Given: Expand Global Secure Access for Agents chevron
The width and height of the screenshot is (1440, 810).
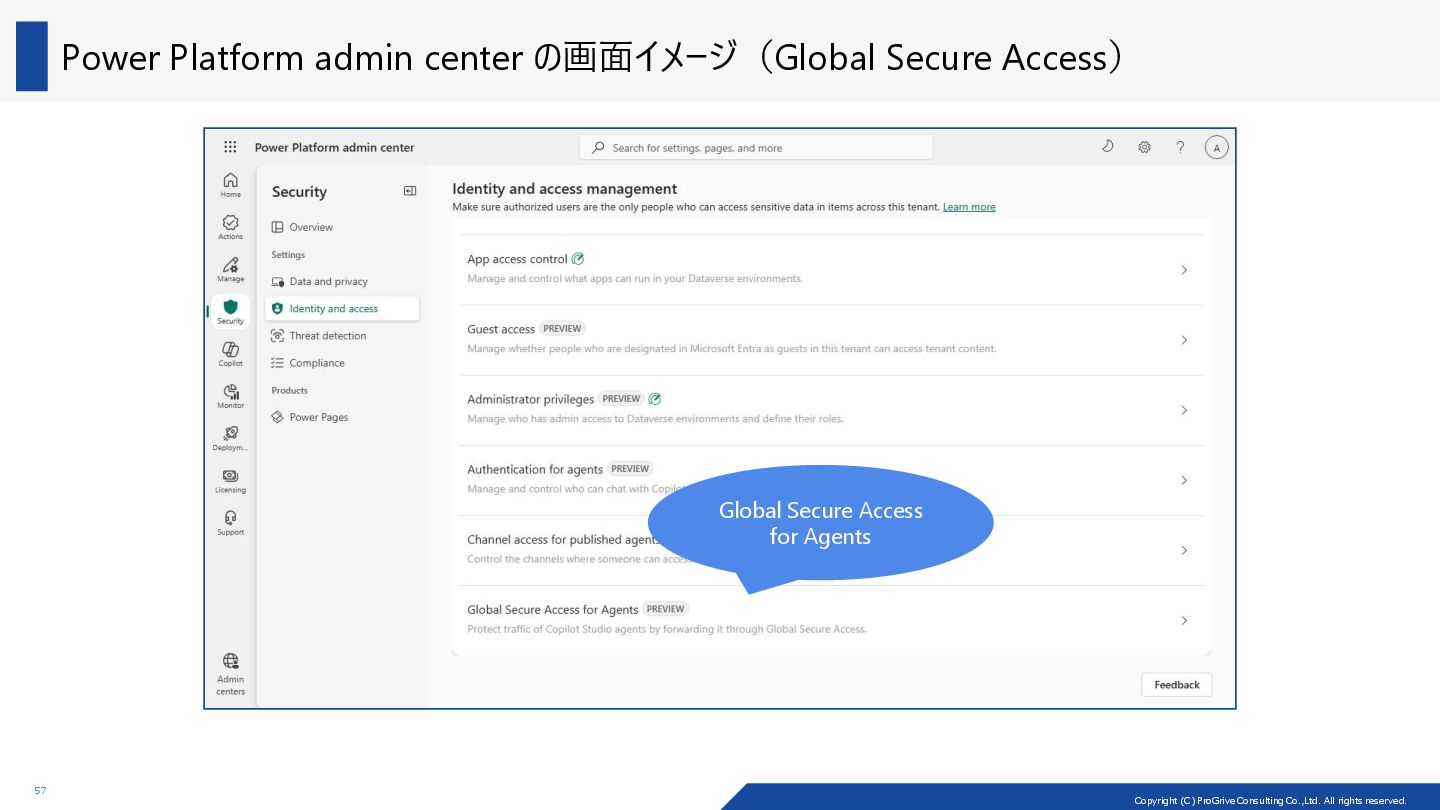Looking at the screenshot, I should click(1184, 621).
